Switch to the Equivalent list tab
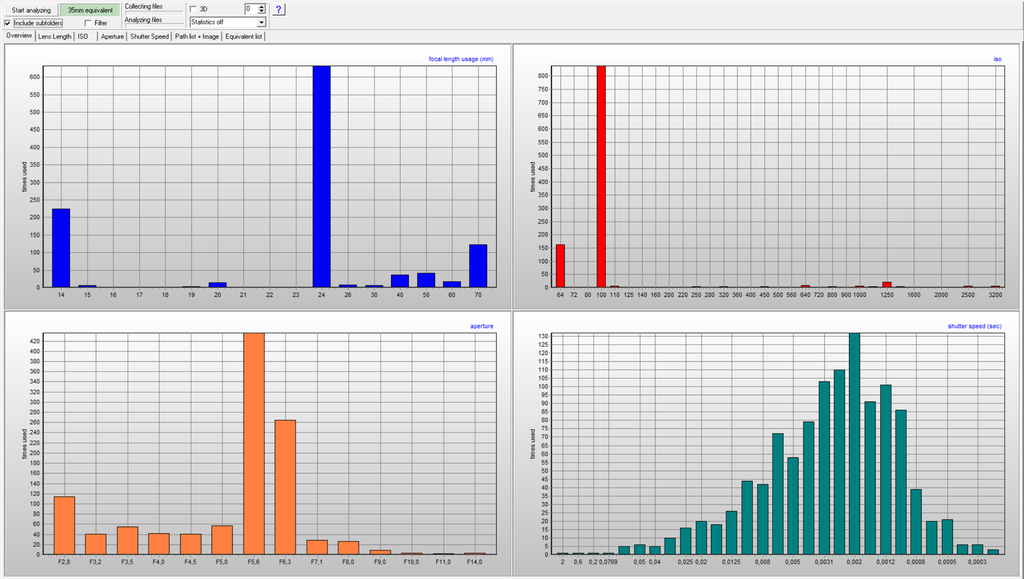The width and height of the screenshot is (1024, 579). (244, 37)
